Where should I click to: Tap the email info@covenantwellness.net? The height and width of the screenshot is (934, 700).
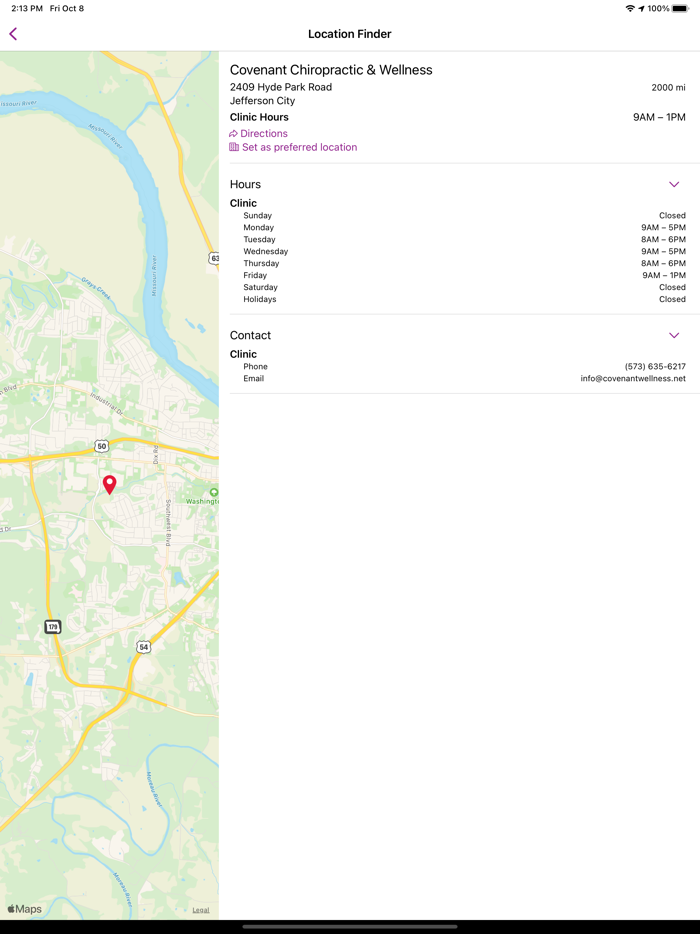pos(633,378)
